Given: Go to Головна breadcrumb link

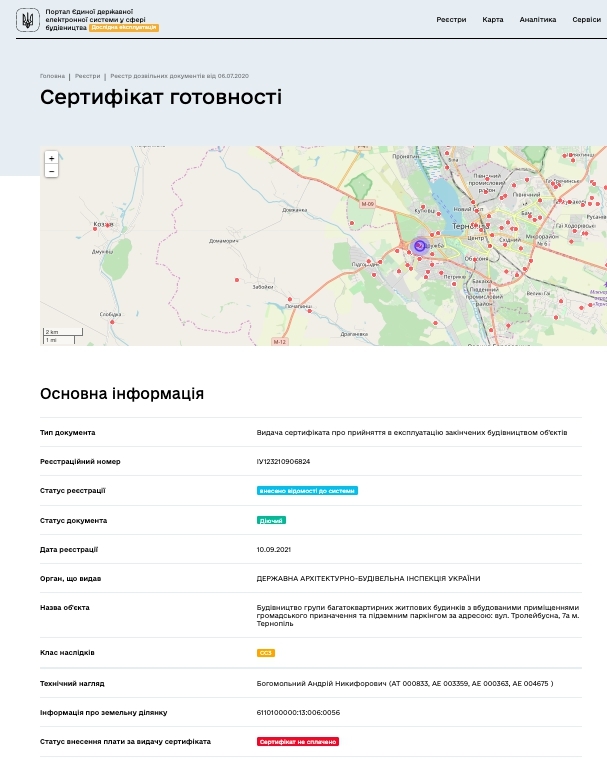Looking at the screenshot, I should [52, 76].
